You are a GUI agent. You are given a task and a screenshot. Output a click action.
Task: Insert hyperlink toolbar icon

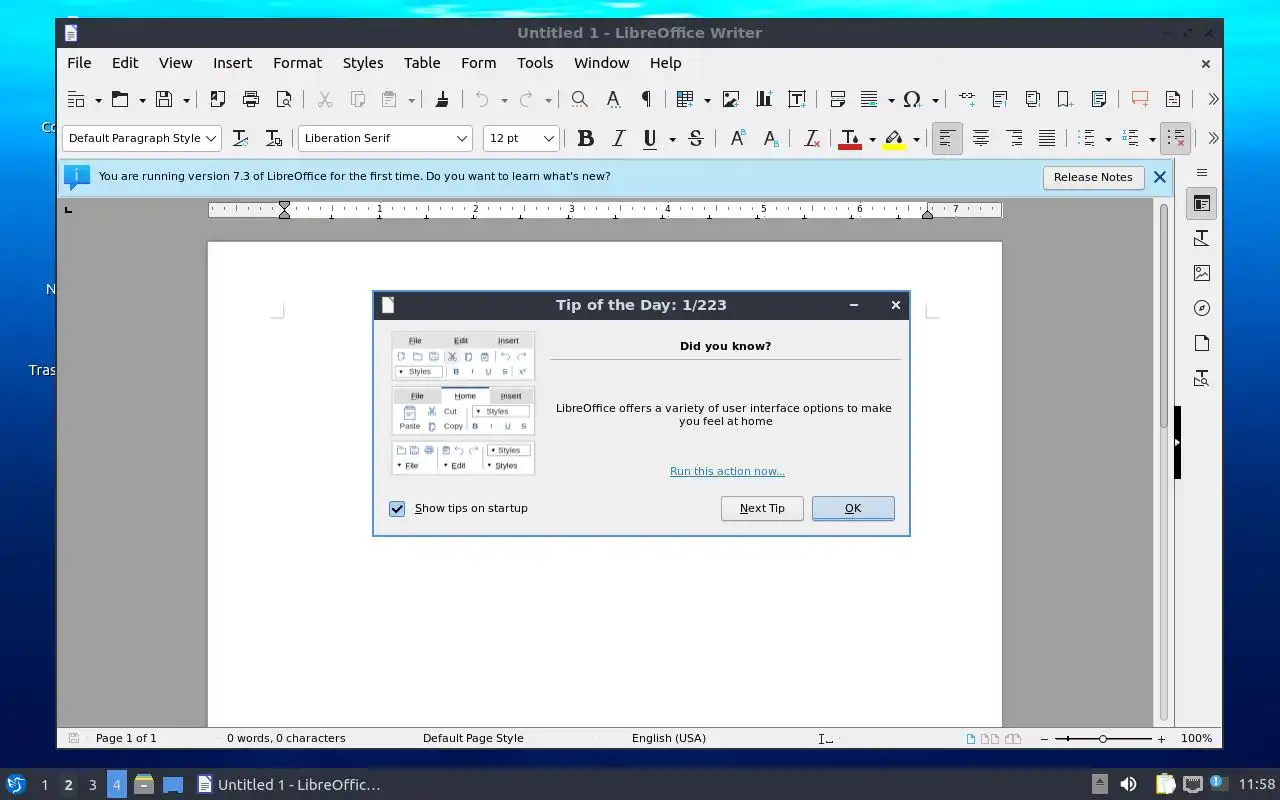(967, 99)
